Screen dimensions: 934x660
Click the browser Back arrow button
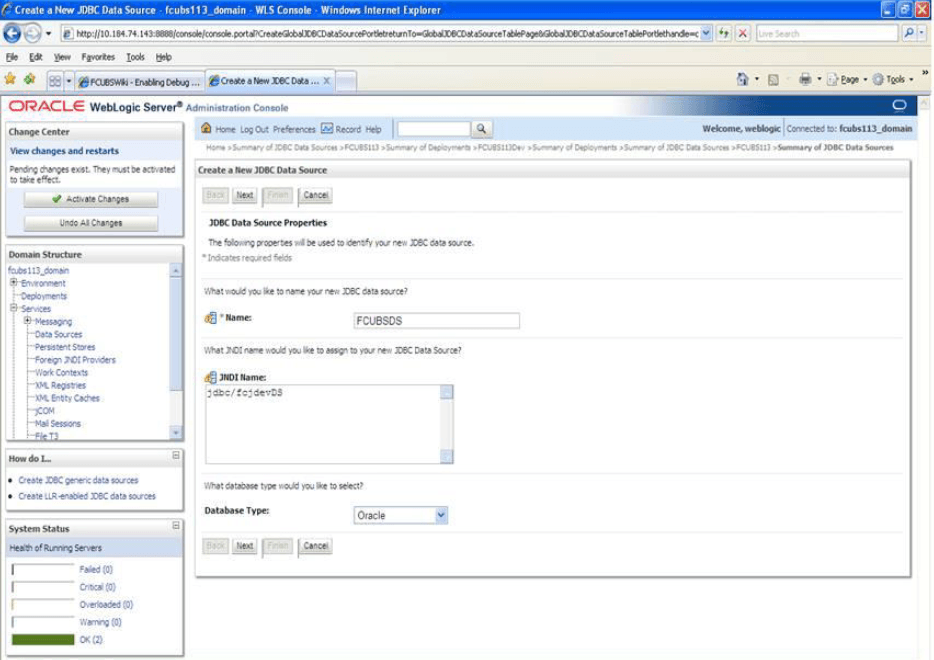[12, 33]
